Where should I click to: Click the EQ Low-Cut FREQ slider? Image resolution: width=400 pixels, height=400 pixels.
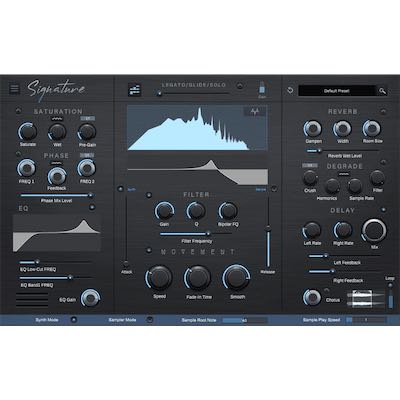[55, 262]
